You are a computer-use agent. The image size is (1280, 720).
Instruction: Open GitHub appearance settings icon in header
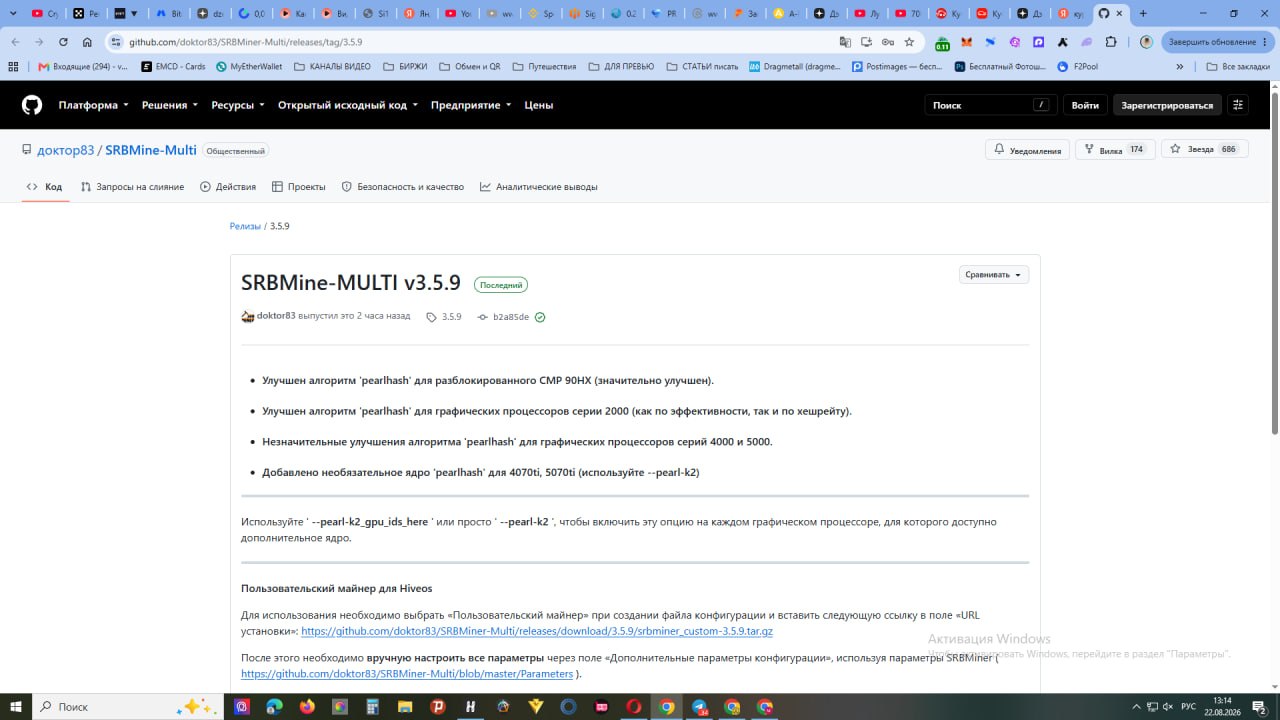(x=1238, y=105)
